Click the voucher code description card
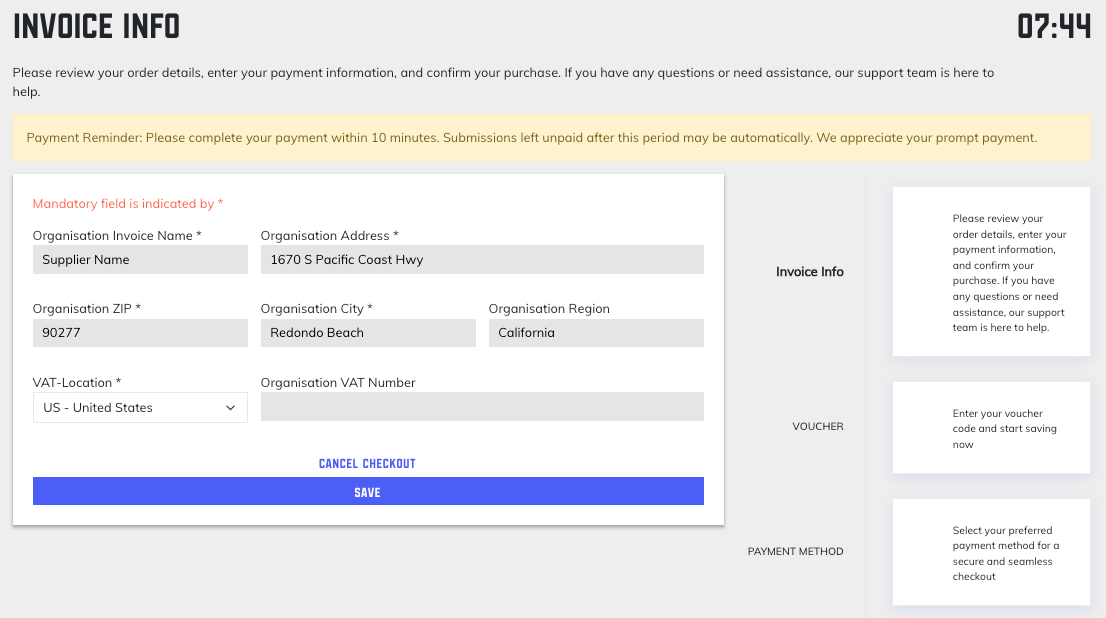Image resolution: width=1106 pixels, height=618 pixels. 991,428
